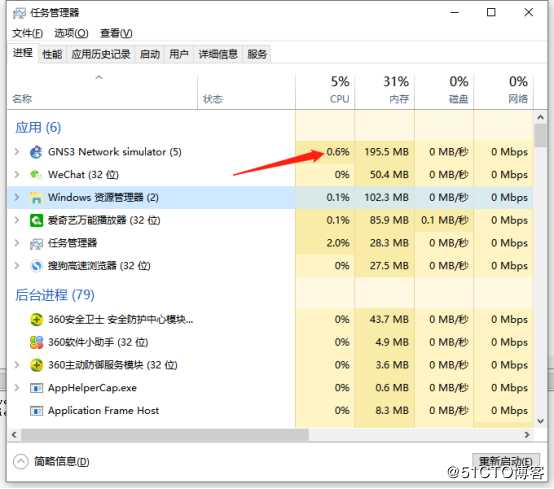Click the vertical scrollbar up arrow
Screen dimensions: 554x489
[540, 117]
